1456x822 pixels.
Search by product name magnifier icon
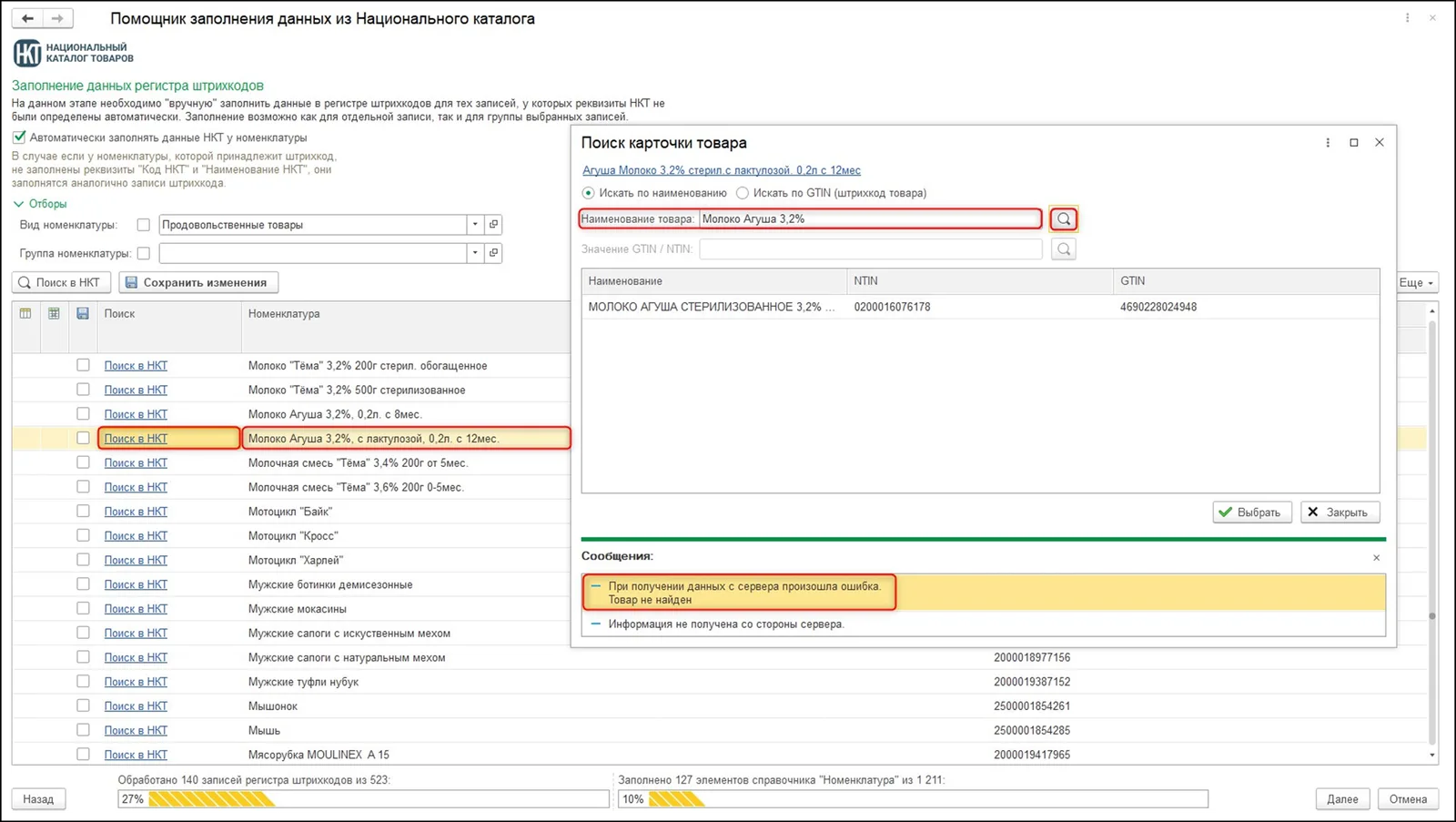1063,218
